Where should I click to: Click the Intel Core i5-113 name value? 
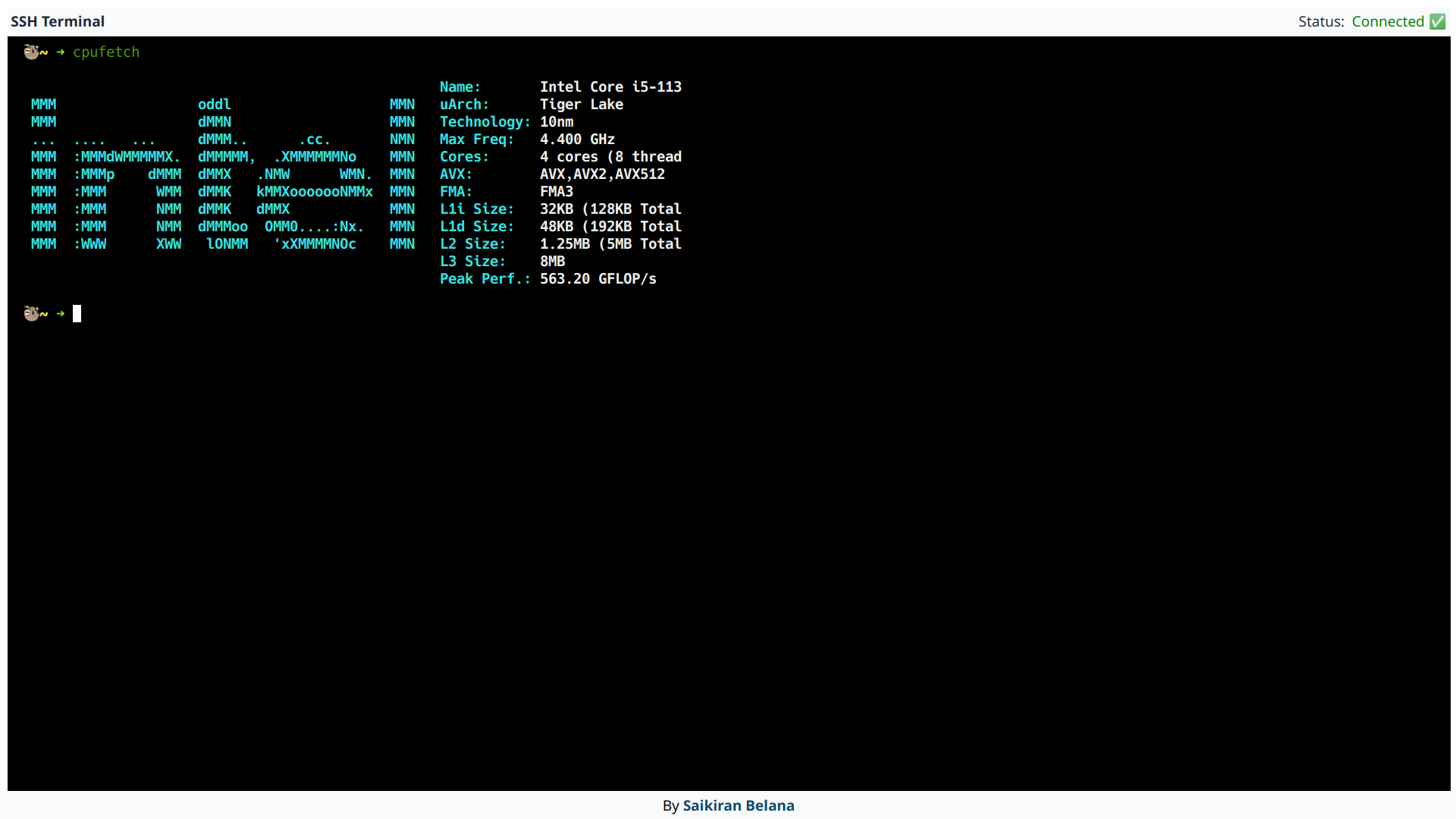[610, 86]
